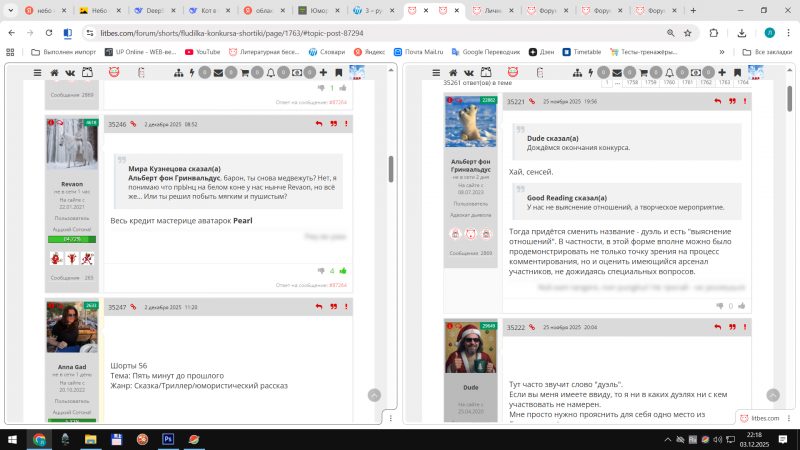
Task: Click the reply arrow on post 35222
Action: (717, 327)
